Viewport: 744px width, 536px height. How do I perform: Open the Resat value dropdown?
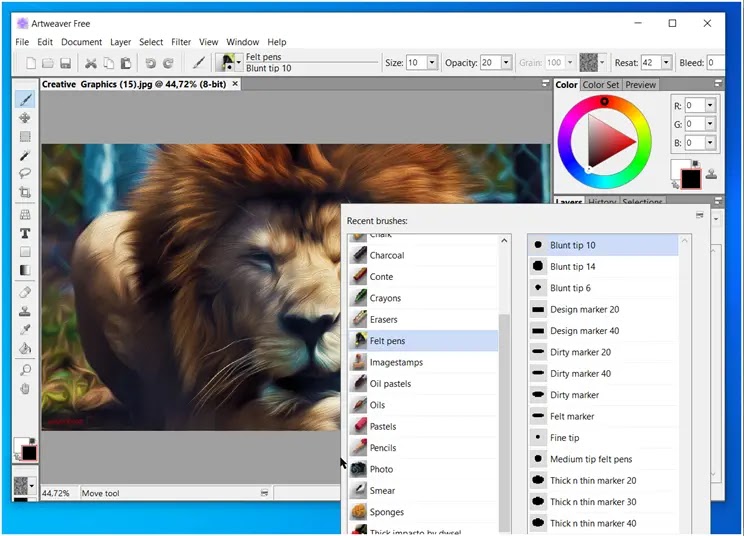click(666, 63)
